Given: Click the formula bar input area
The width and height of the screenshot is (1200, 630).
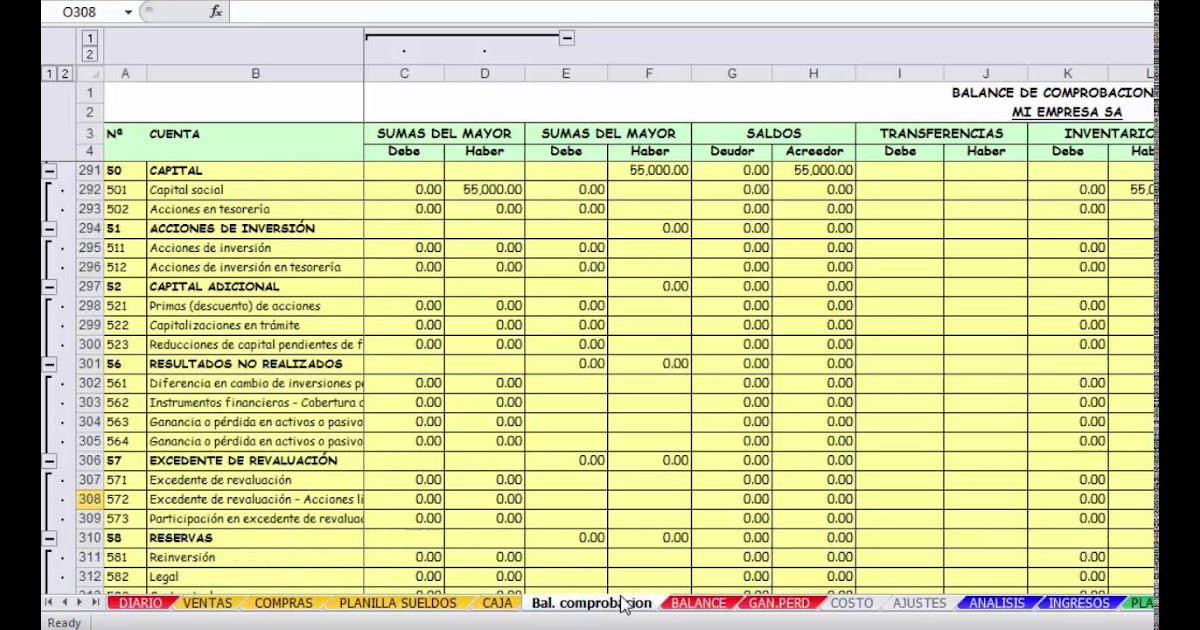Looking at the screenshot, I should pos(690,12).
